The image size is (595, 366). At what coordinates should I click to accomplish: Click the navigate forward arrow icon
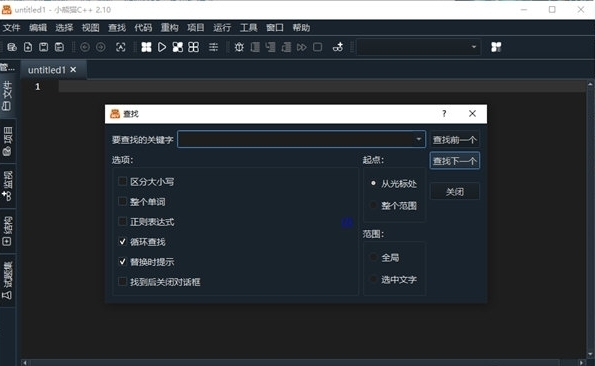click(x=101, y=47)
